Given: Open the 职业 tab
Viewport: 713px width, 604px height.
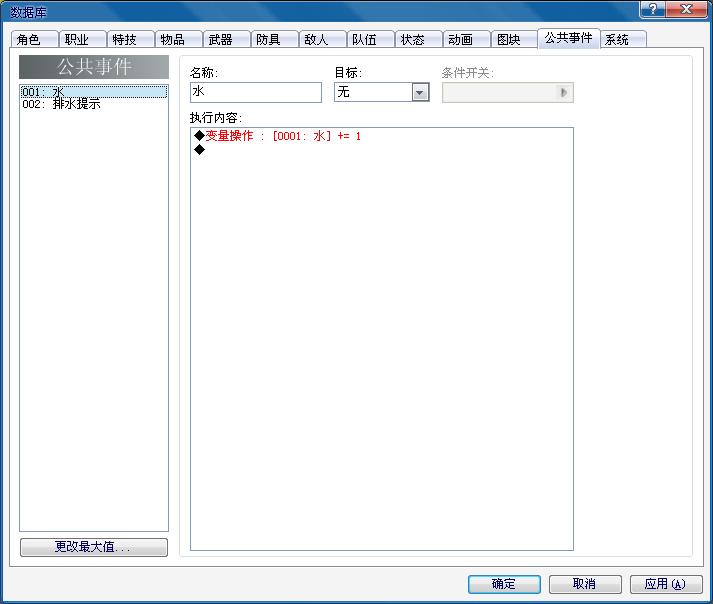Looking at the screenshot, I should pos(82,40).
